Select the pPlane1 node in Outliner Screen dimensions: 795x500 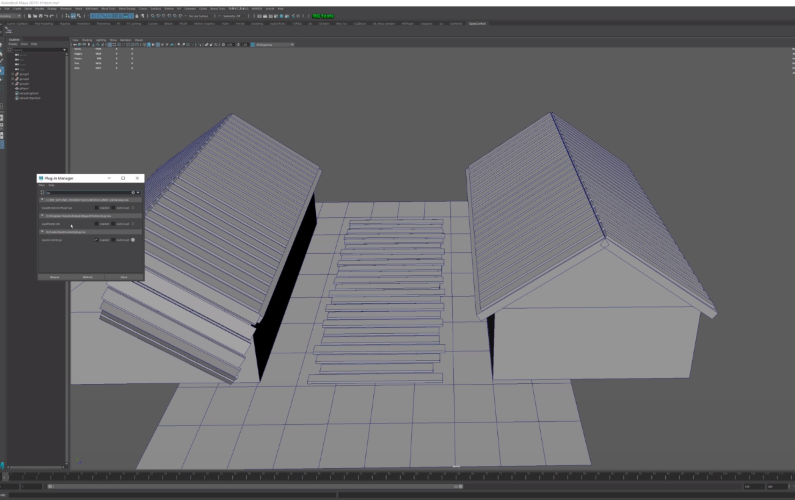(24, 88)
